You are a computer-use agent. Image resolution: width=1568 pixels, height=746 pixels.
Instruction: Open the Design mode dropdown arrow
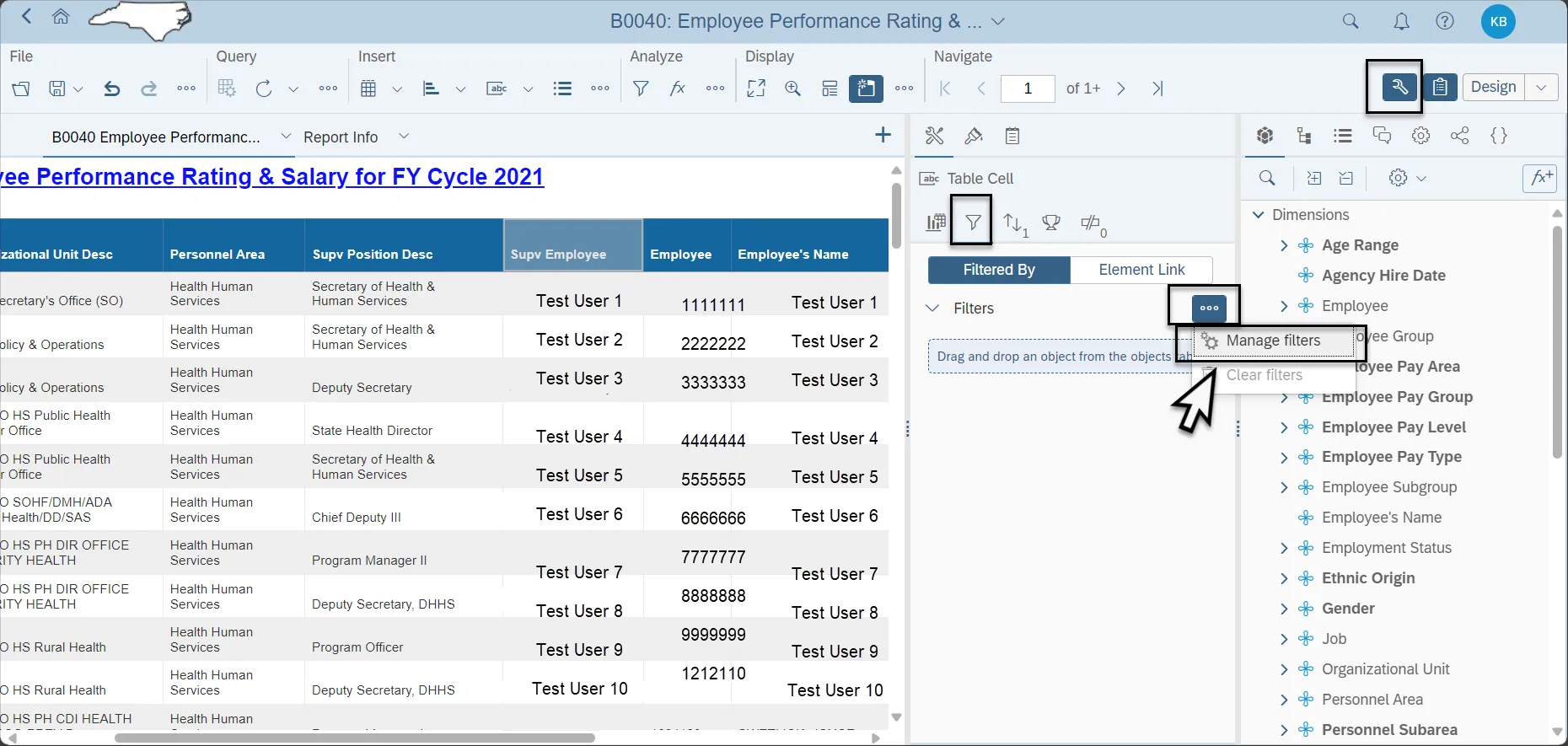point(1541,87)
